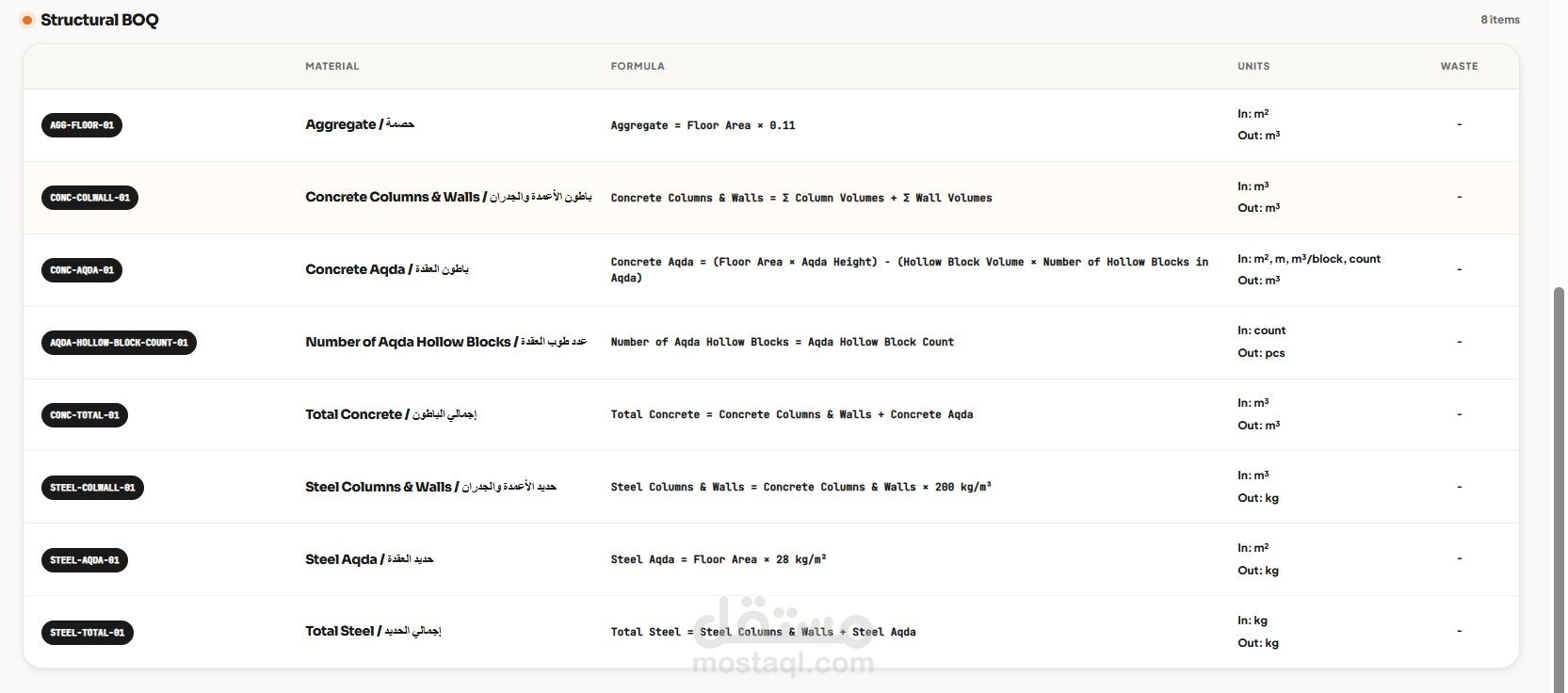Image resolution: width=1568 pixels, height=693 pixels.
Task: Select the Total Steel material name
Action: pos(373,631)
